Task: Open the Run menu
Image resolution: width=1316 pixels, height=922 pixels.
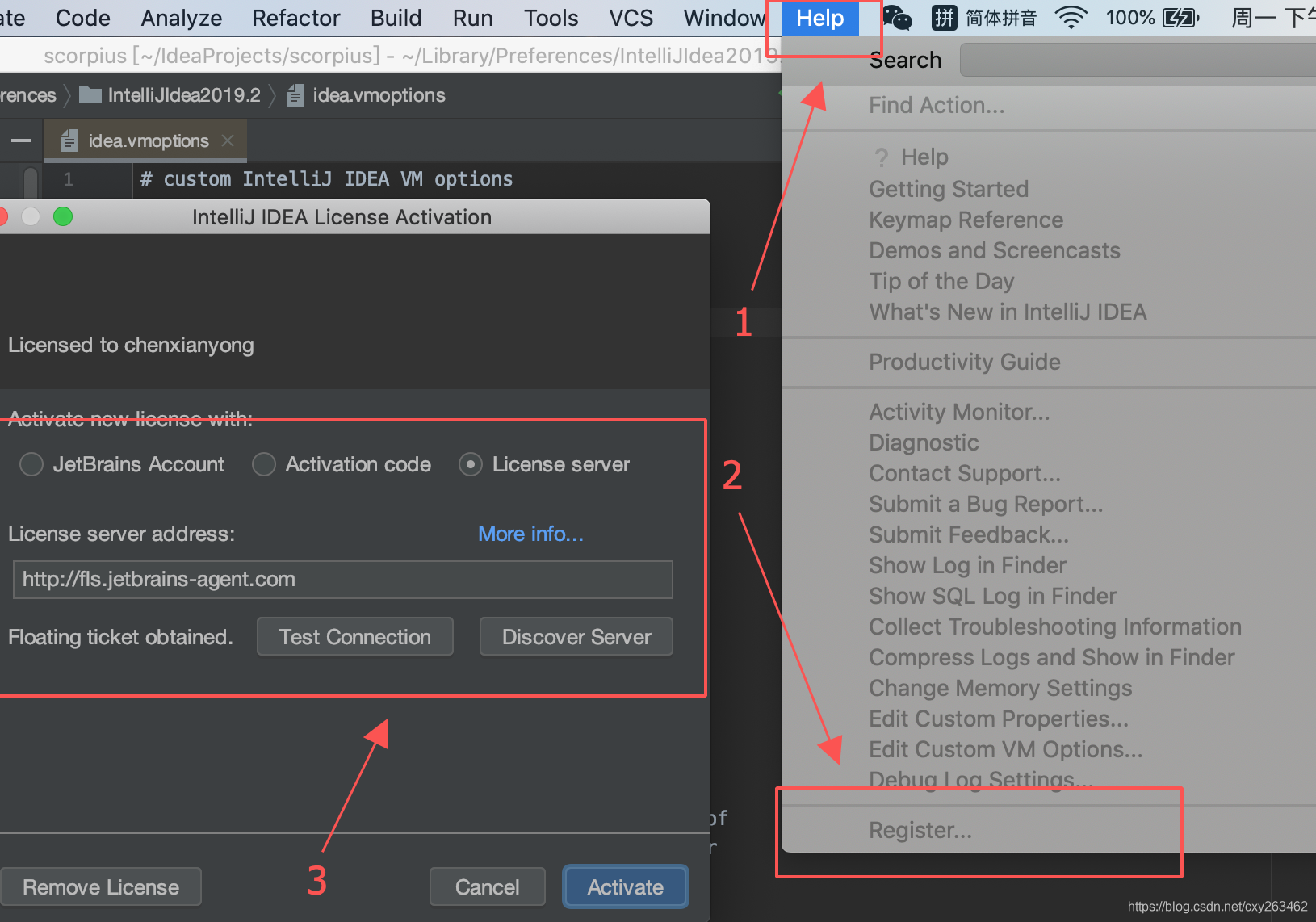Action: pos(473,18)
